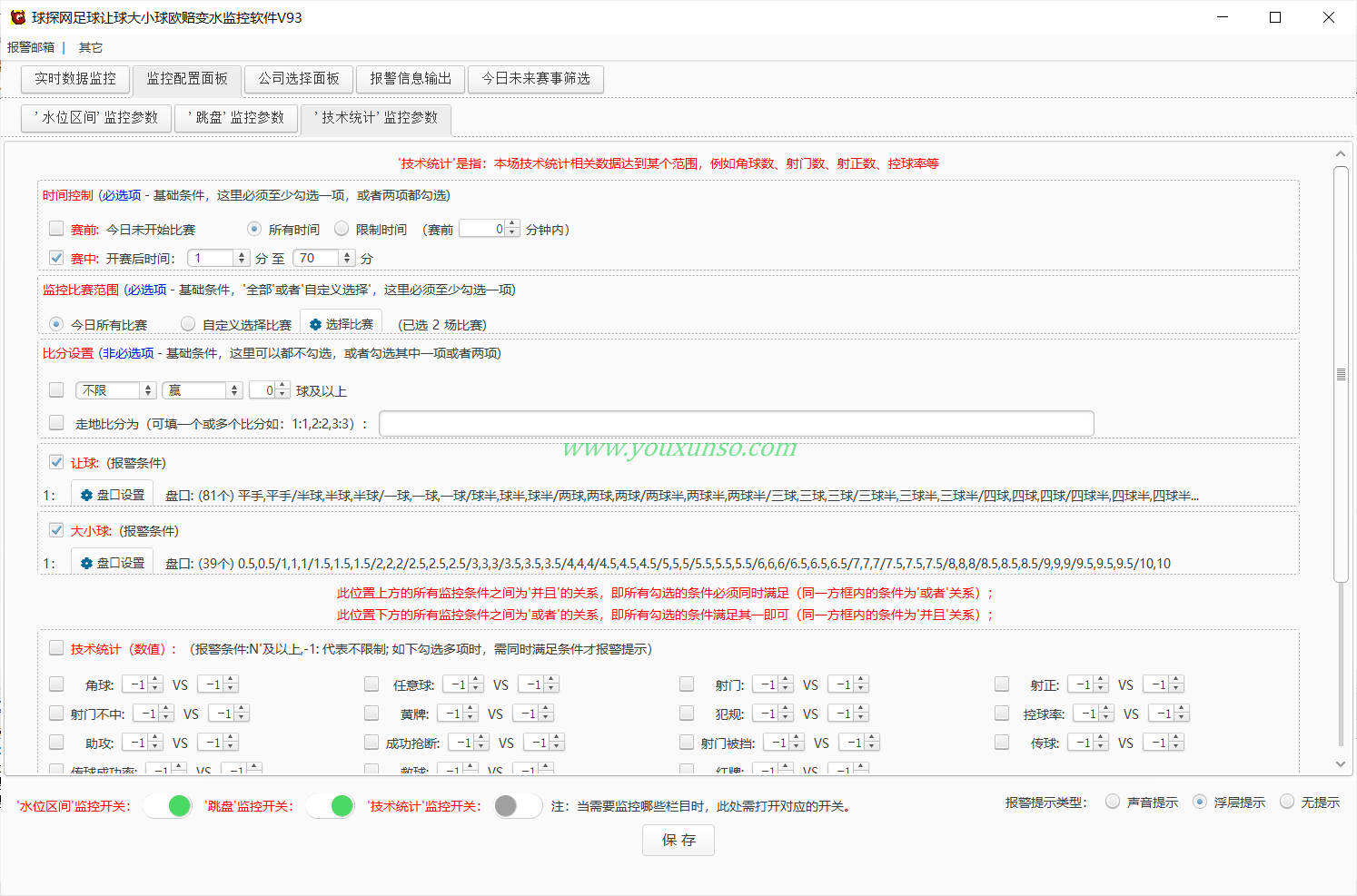
Task: Open the 其它 menu
Action: 91,47
